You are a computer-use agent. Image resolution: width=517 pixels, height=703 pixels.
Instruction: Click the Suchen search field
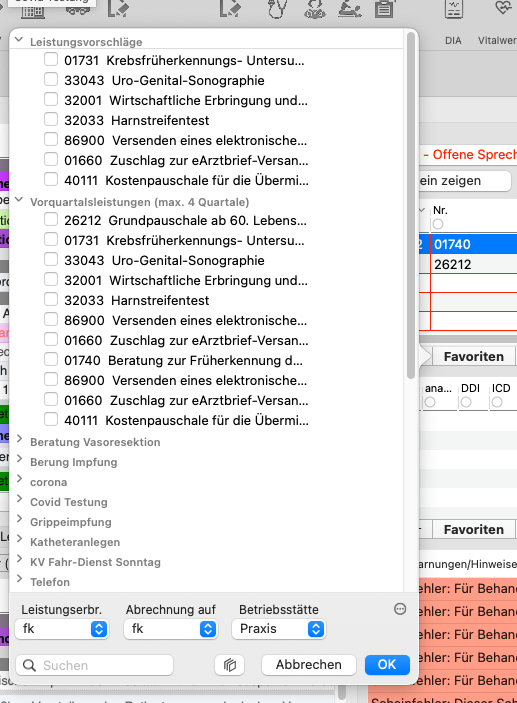point(95,665)
